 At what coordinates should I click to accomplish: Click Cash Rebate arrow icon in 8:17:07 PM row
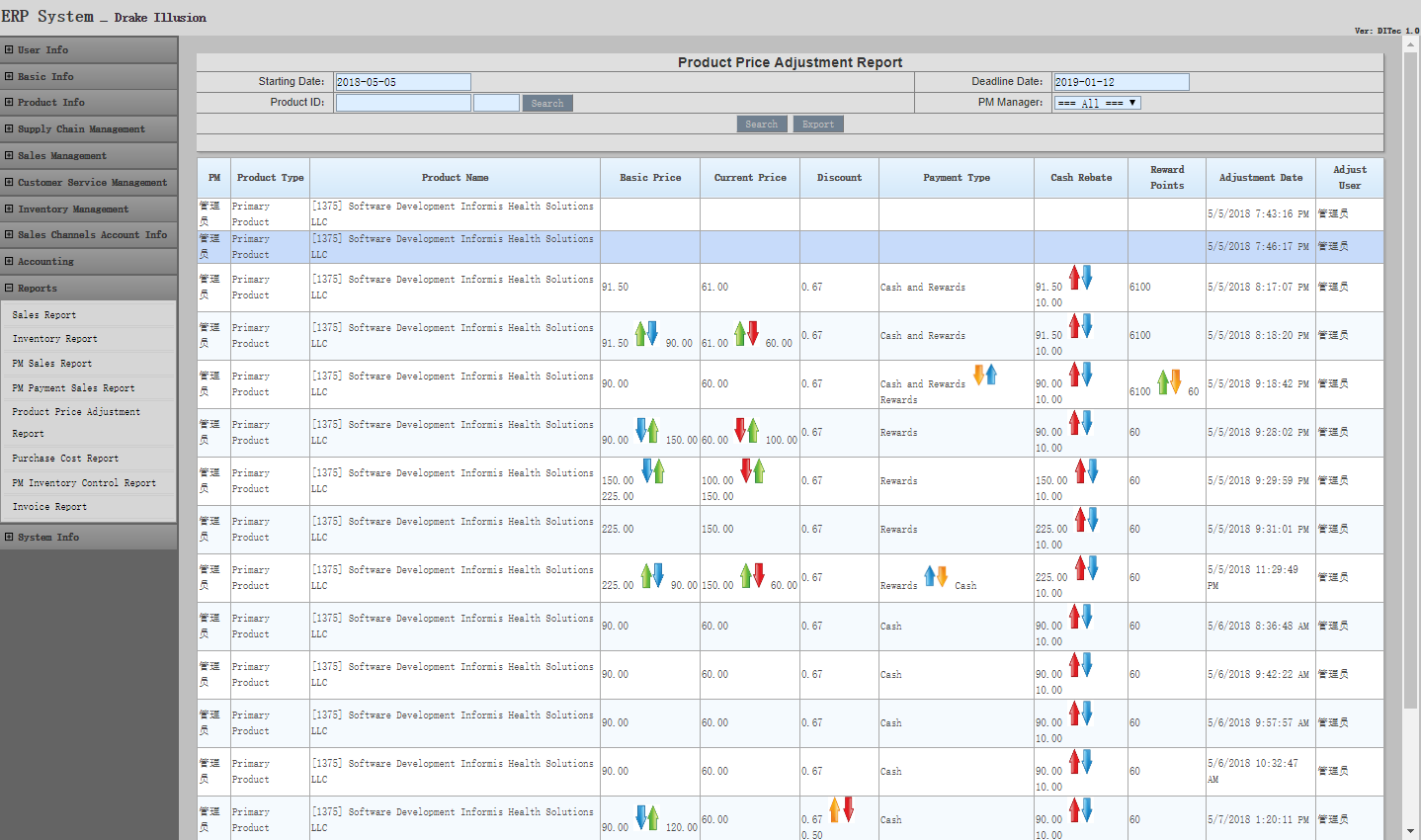click(1081, 277)
